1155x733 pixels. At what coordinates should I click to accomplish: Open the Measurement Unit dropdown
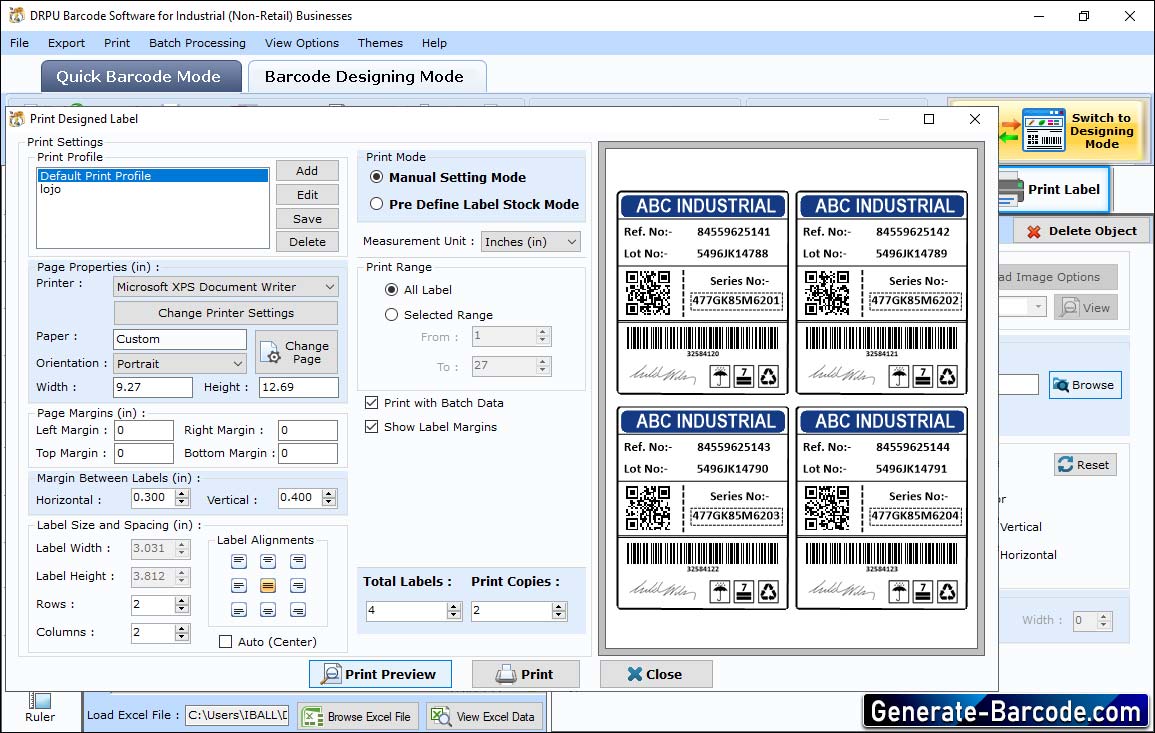coord(572,242)
